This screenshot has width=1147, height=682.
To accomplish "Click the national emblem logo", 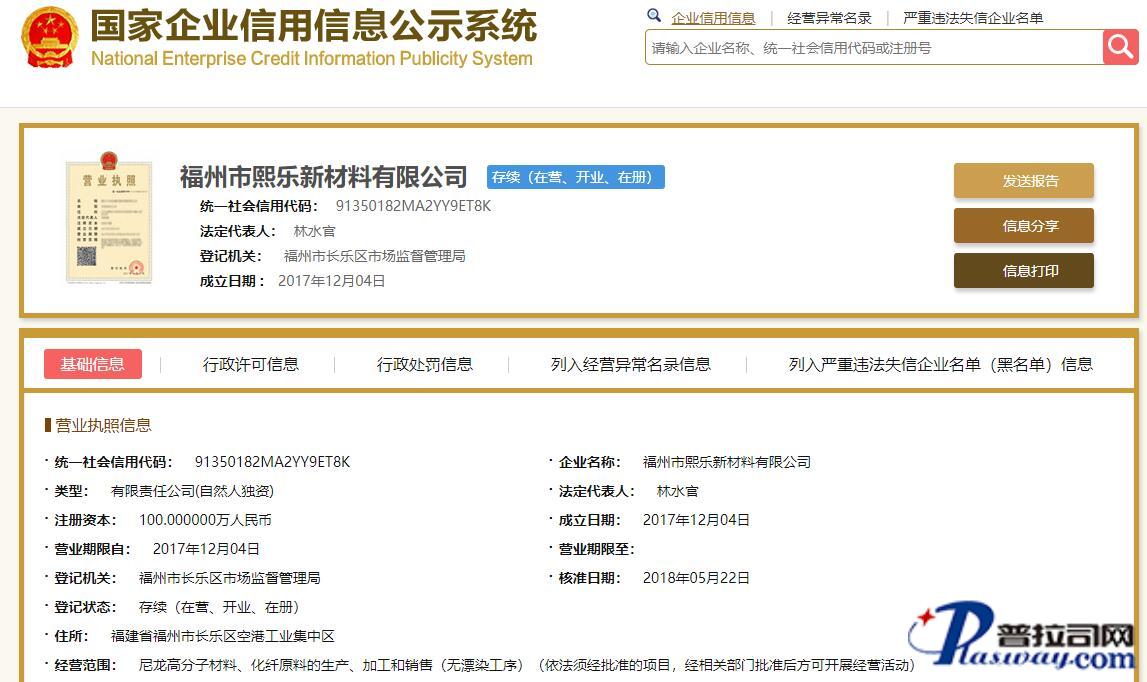I will [x=49, y=37].
